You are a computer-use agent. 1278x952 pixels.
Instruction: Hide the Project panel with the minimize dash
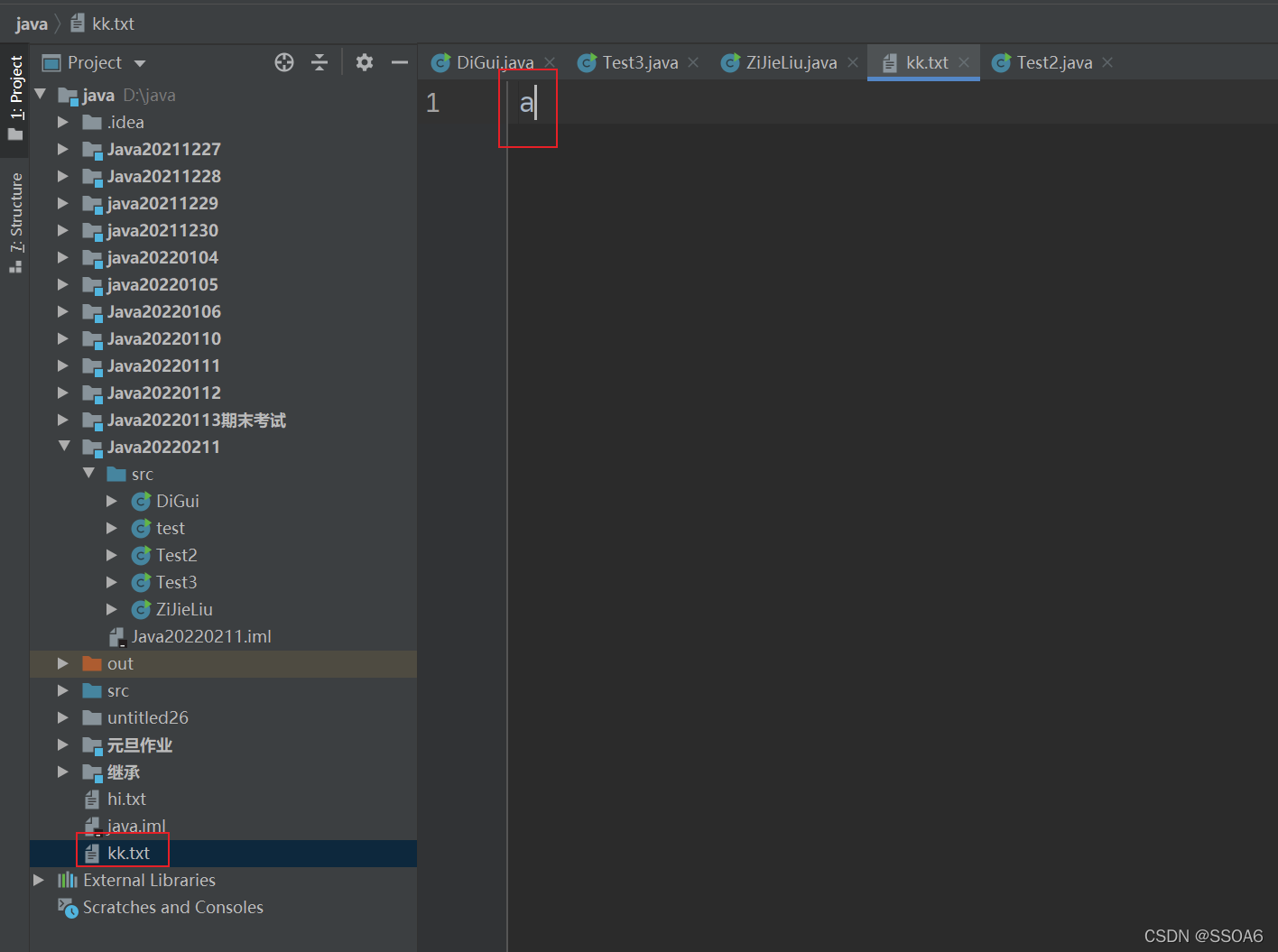tap(400, 62)
